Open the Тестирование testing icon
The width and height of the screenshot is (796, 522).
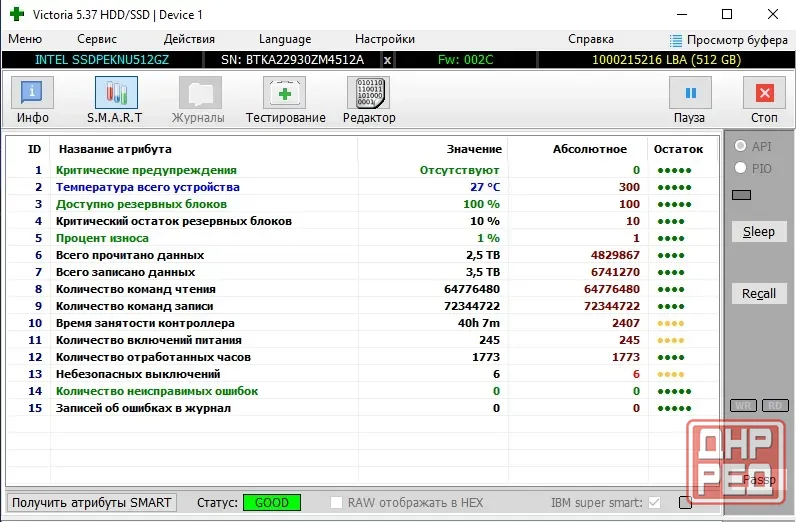coord(284,92)
